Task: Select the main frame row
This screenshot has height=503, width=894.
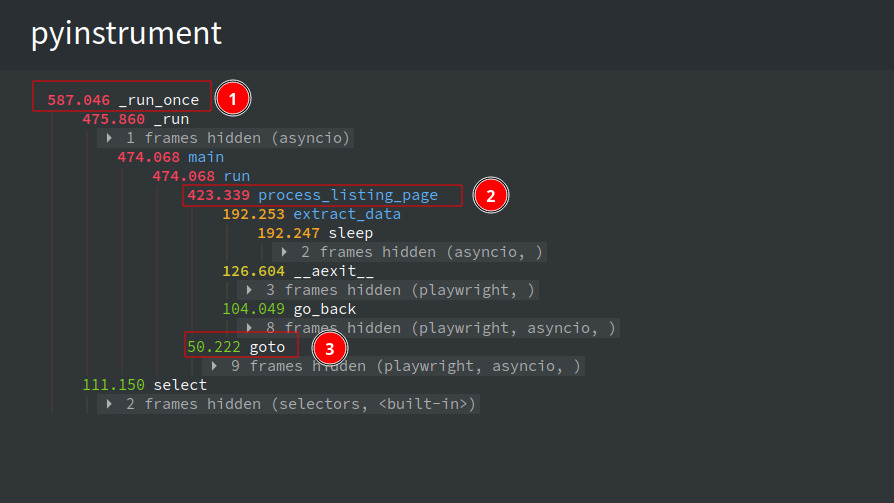Action: coord(170,157)
